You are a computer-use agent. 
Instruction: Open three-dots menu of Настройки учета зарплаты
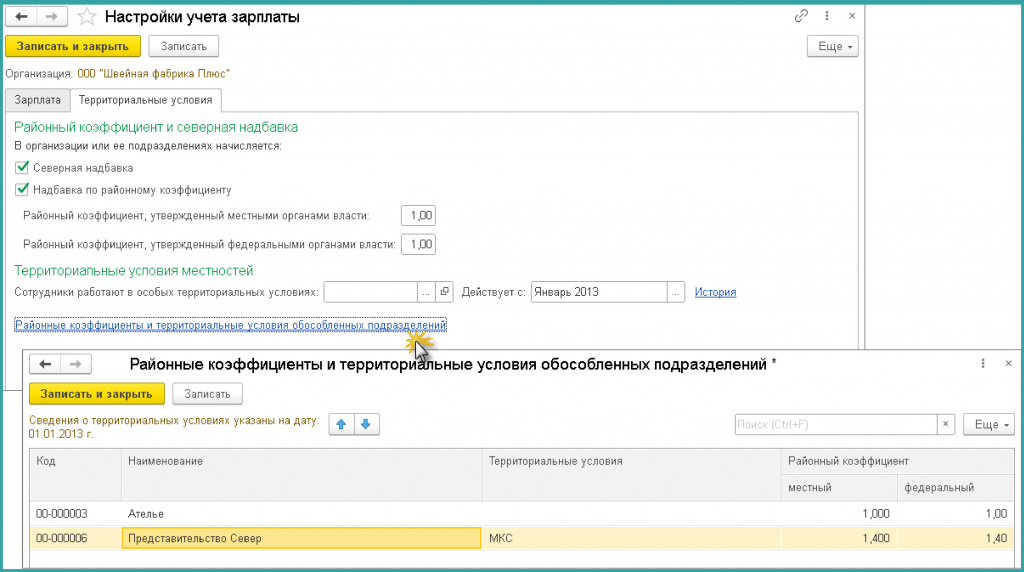point(827,16)
